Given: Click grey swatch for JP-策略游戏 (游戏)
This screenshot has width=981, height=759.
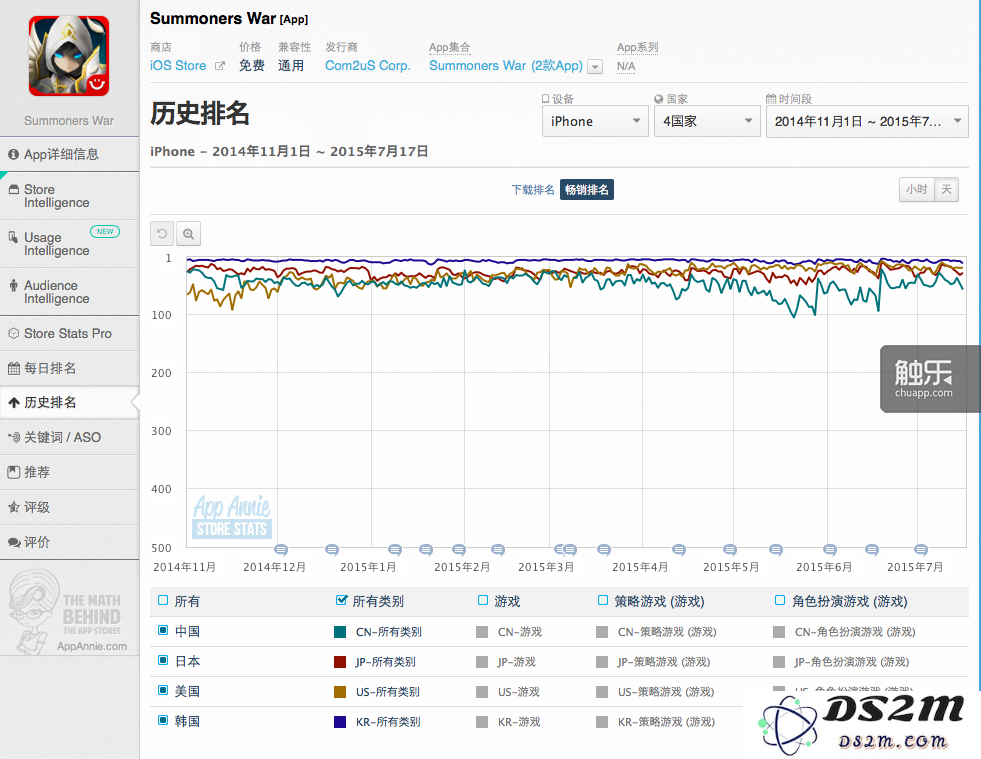Looking at the screenshot, I should pos(602,662).
